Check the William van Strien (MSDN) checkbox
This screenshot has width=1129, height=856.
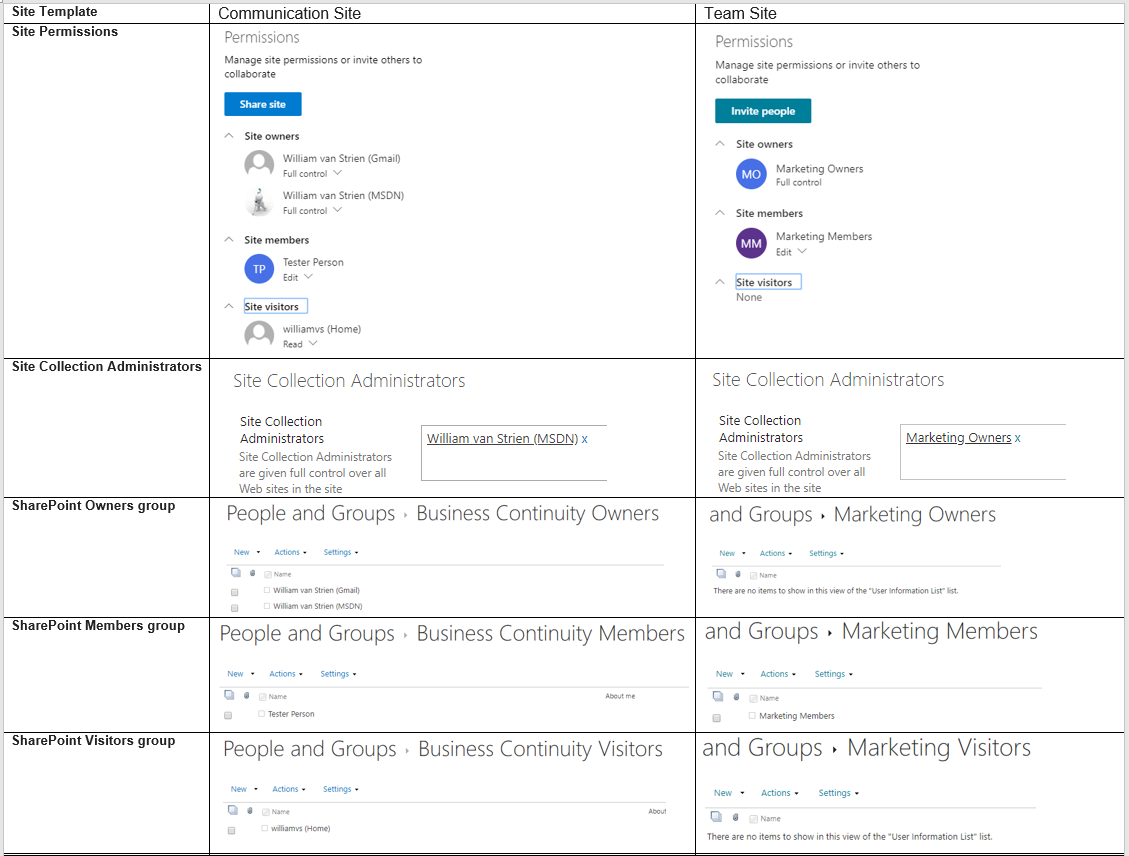pos(234,606)
